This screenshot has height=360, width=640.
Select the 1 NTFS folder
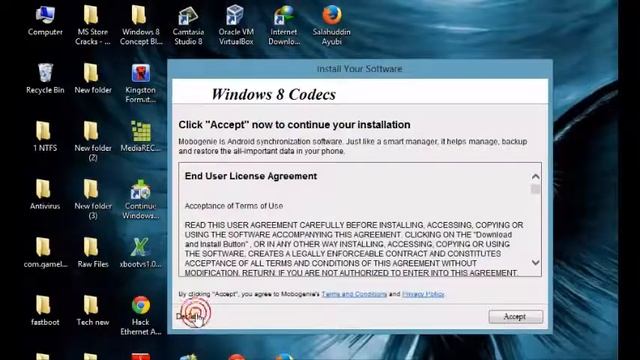(x=45, y=137)
